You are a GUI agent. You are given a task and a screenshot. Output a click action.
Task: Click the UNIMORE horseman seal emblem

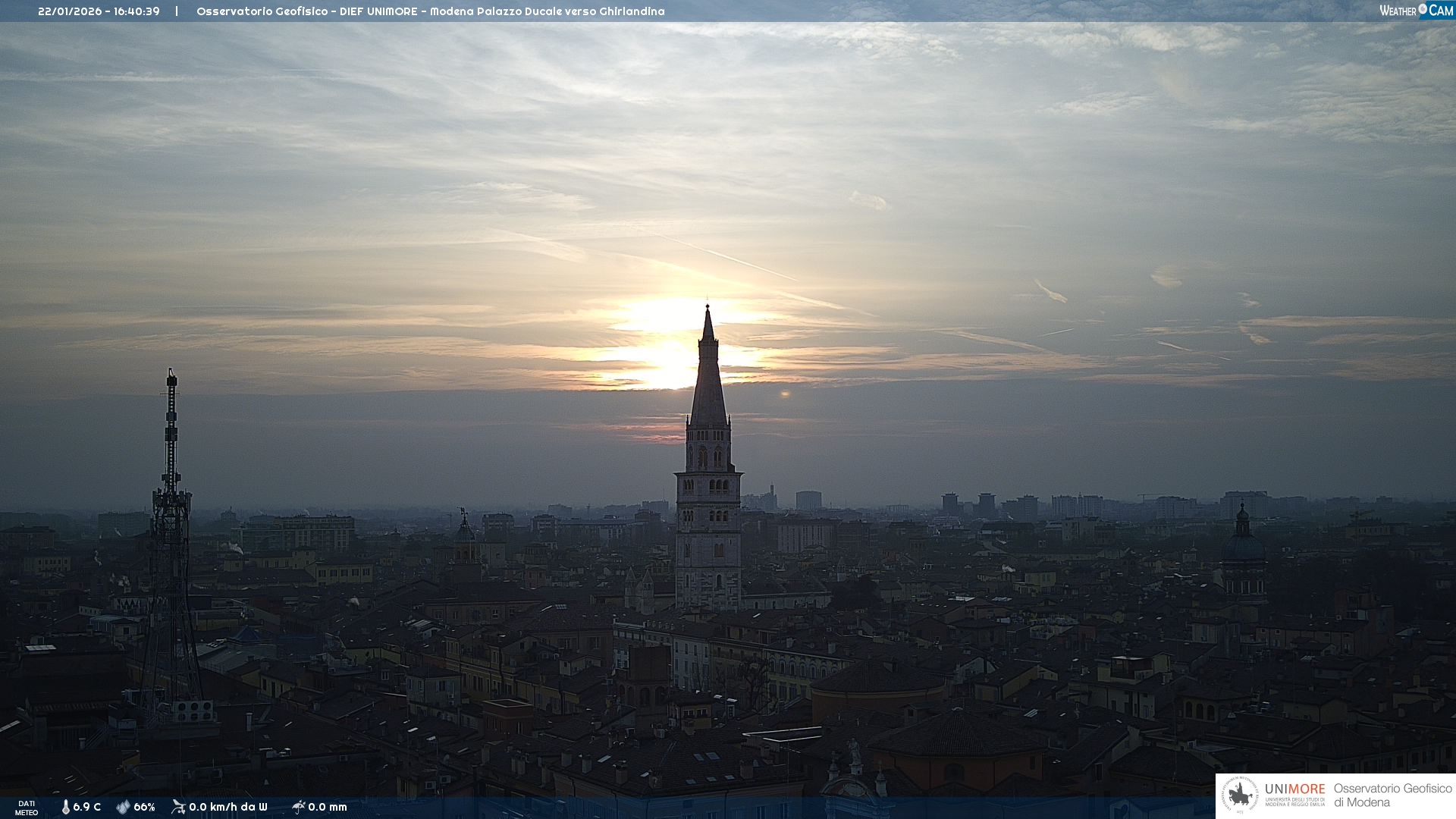pos(1240,795)
